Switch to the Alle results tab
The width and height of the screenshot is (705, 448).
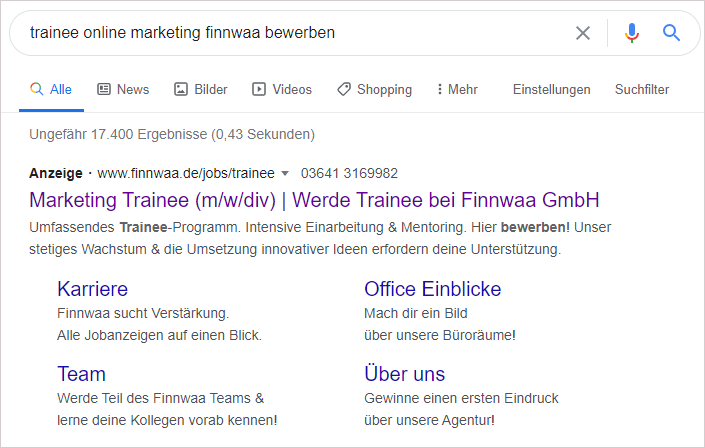pyautogui.click(x=51, y=89)
